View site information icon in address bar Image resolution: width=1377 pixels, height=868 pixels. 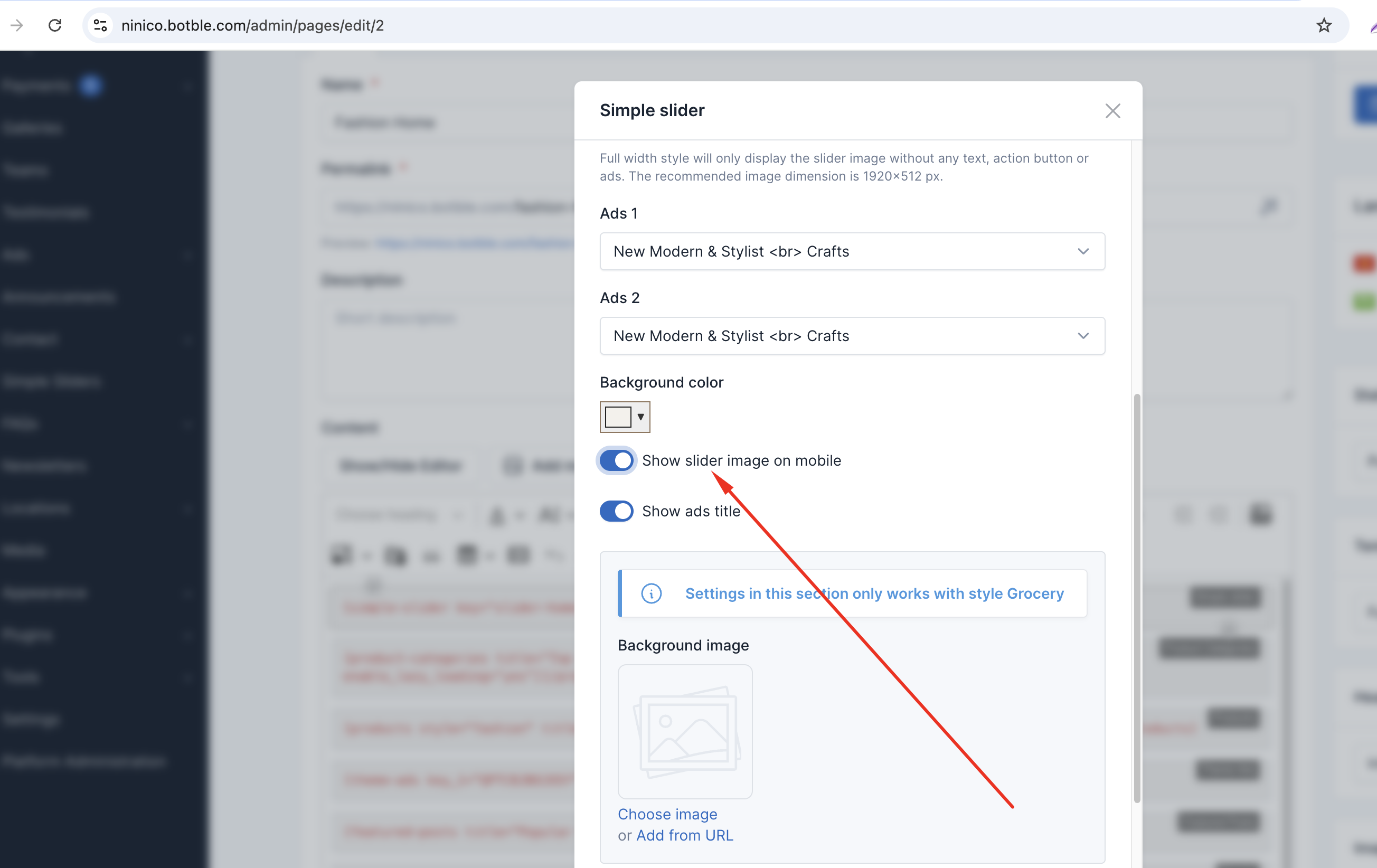pos(101,25)
